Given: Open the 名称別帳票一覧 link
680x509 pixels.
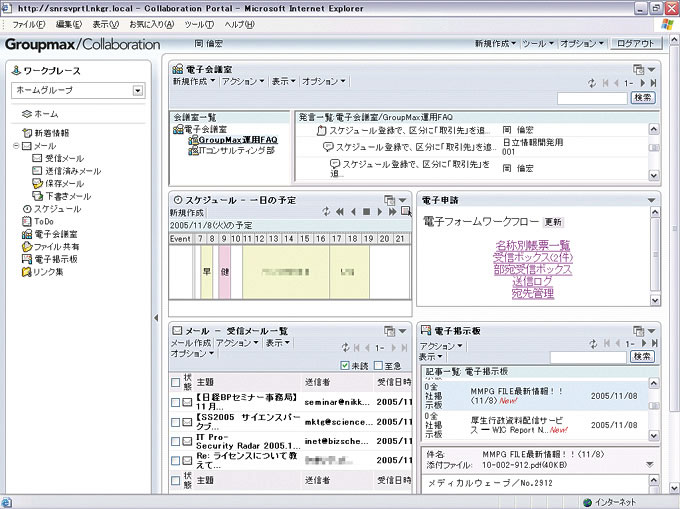Looking at the screenshot, I should (532, 245).
